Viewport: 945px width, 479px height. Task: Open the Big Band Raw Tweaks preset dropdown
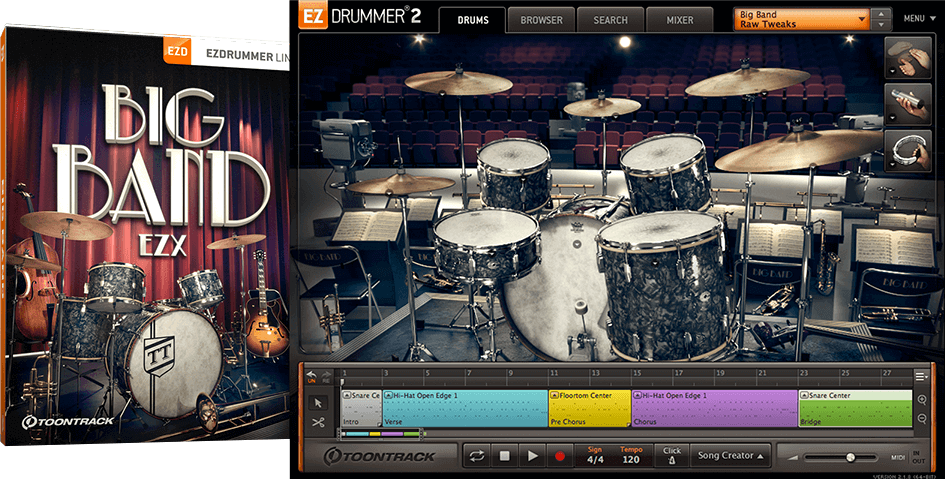coord(802,19)
